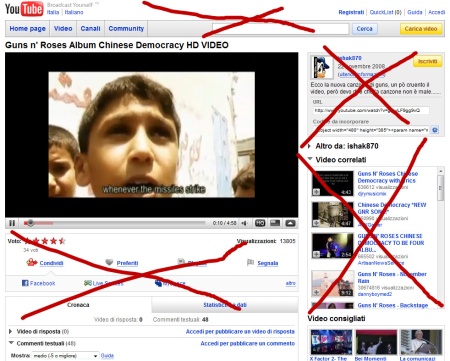Click the X Factor 2 recommended thumbnail
The image size is (450, 361).
[x=331, y=342]
